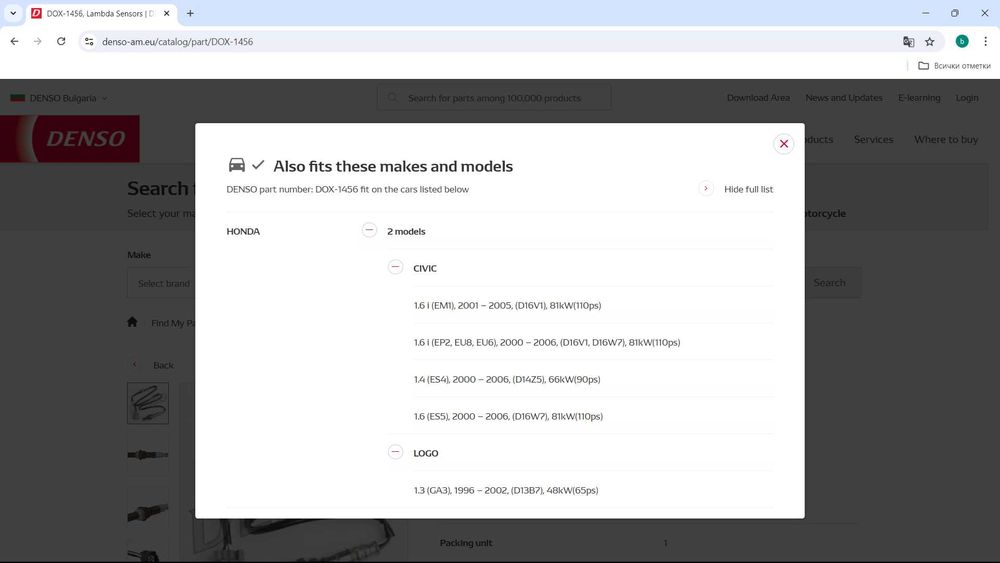Bookmark this page with star icon
This screenshot has height=563, width=1000.
(930, 41)
